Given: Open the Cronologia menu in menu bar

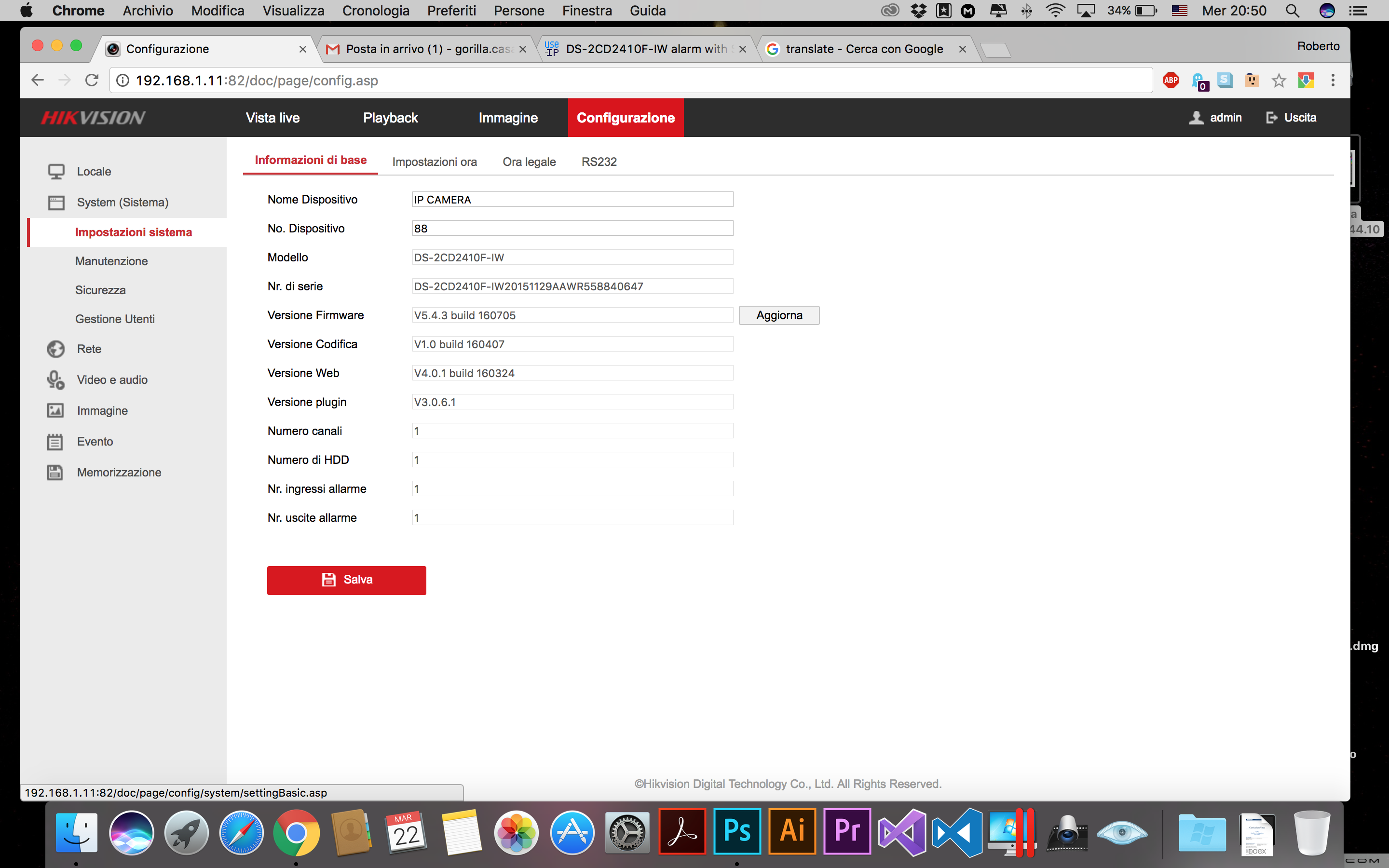Looking at the screenshot, I should coord(375,10).
